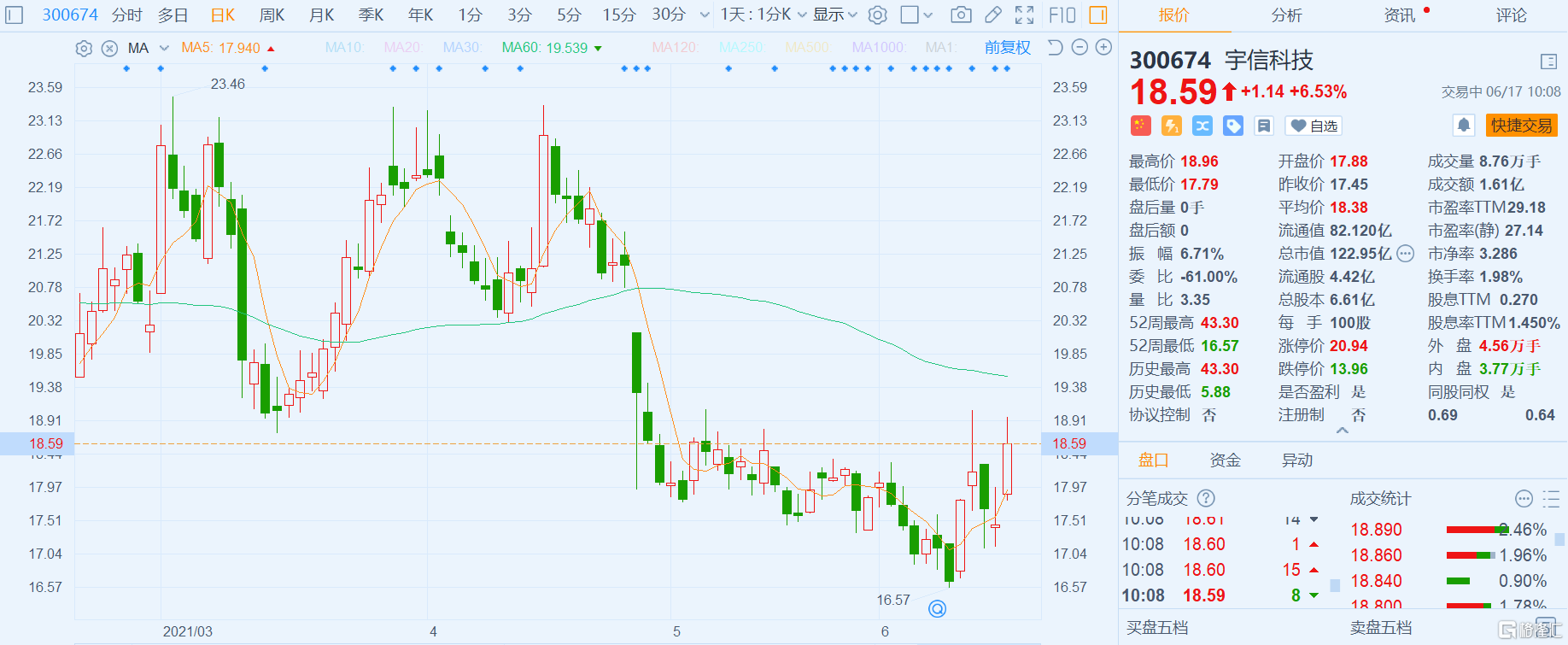The width and height of the screenshot is (1568, 645).
Task: Toggle the MA1000 line visibility
Action: [x=879, y=48]
